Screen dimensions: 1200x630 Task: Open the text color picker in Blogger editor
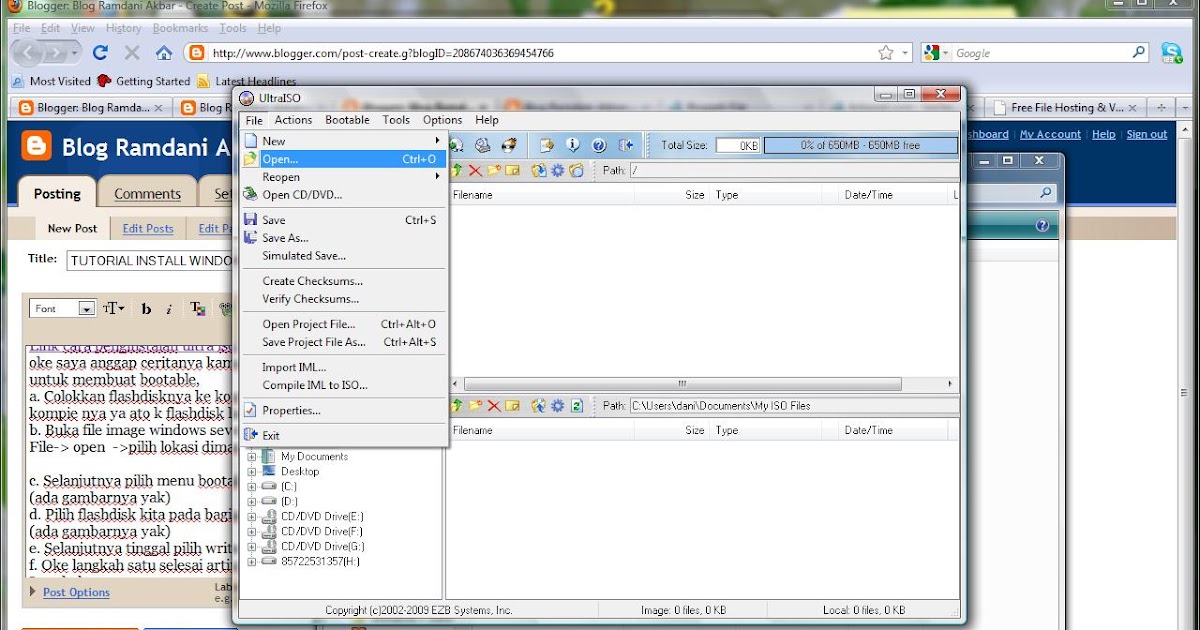pos(197,309)
